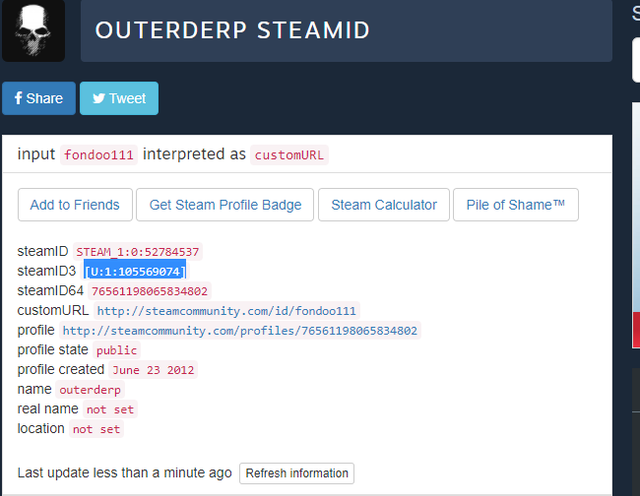Click the Facebook Share button
640x496 pixels.
[39, 98]
